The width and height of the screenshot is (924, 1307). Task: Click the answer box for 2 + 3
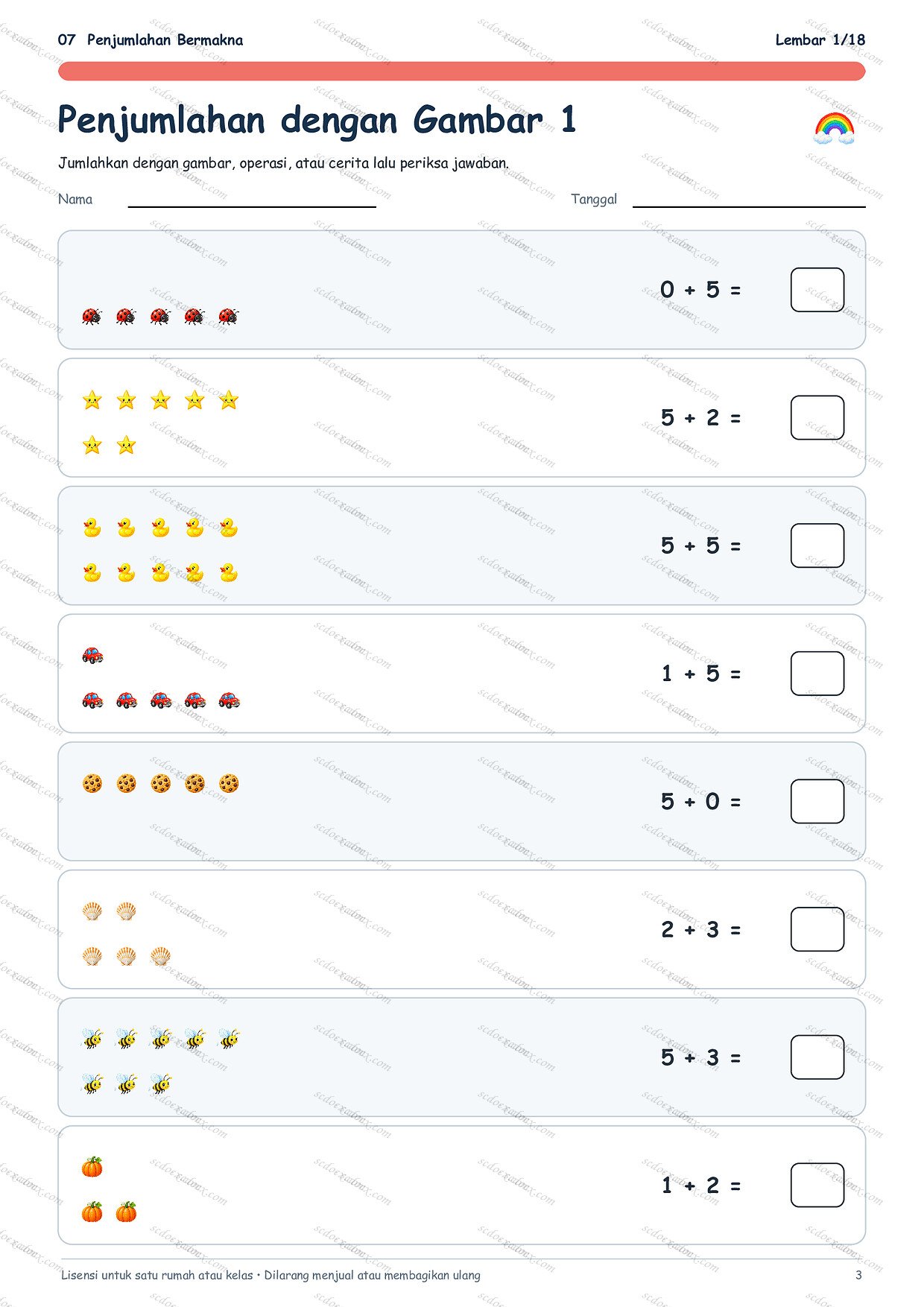click(817, 929)
